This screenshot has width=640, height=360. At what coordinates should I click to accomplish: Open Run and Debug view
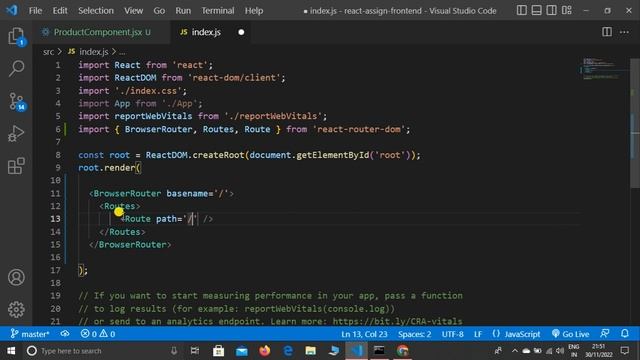[16, 133]
